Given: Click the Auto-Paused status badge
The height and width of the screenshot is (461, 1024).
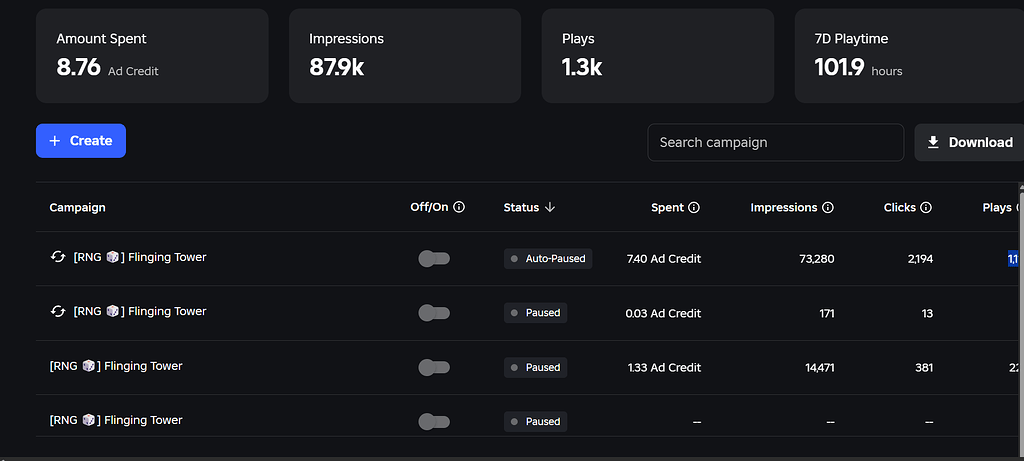Looking at the screenshot, I should [x=547, y=258].
